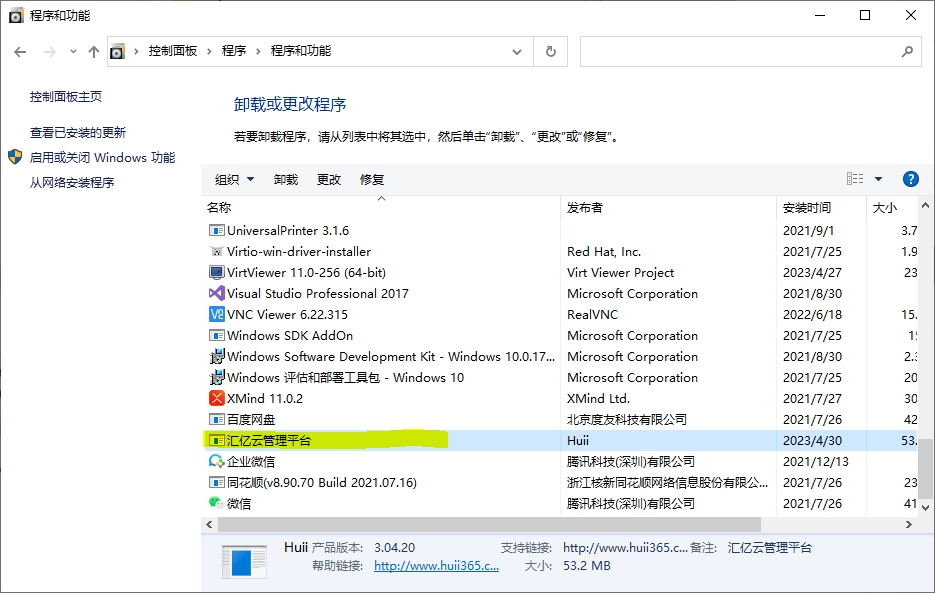Screen dimensions: 935x593
Task: Open help using the blue question mark
Action: coord(910,179)
